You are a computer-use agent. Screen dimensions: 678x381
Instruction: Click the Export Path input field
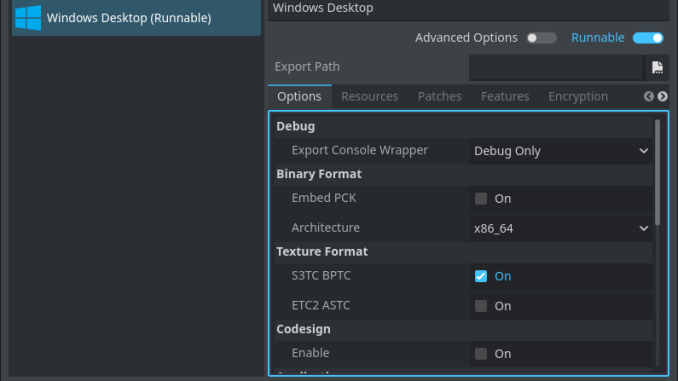pos(556,67)
